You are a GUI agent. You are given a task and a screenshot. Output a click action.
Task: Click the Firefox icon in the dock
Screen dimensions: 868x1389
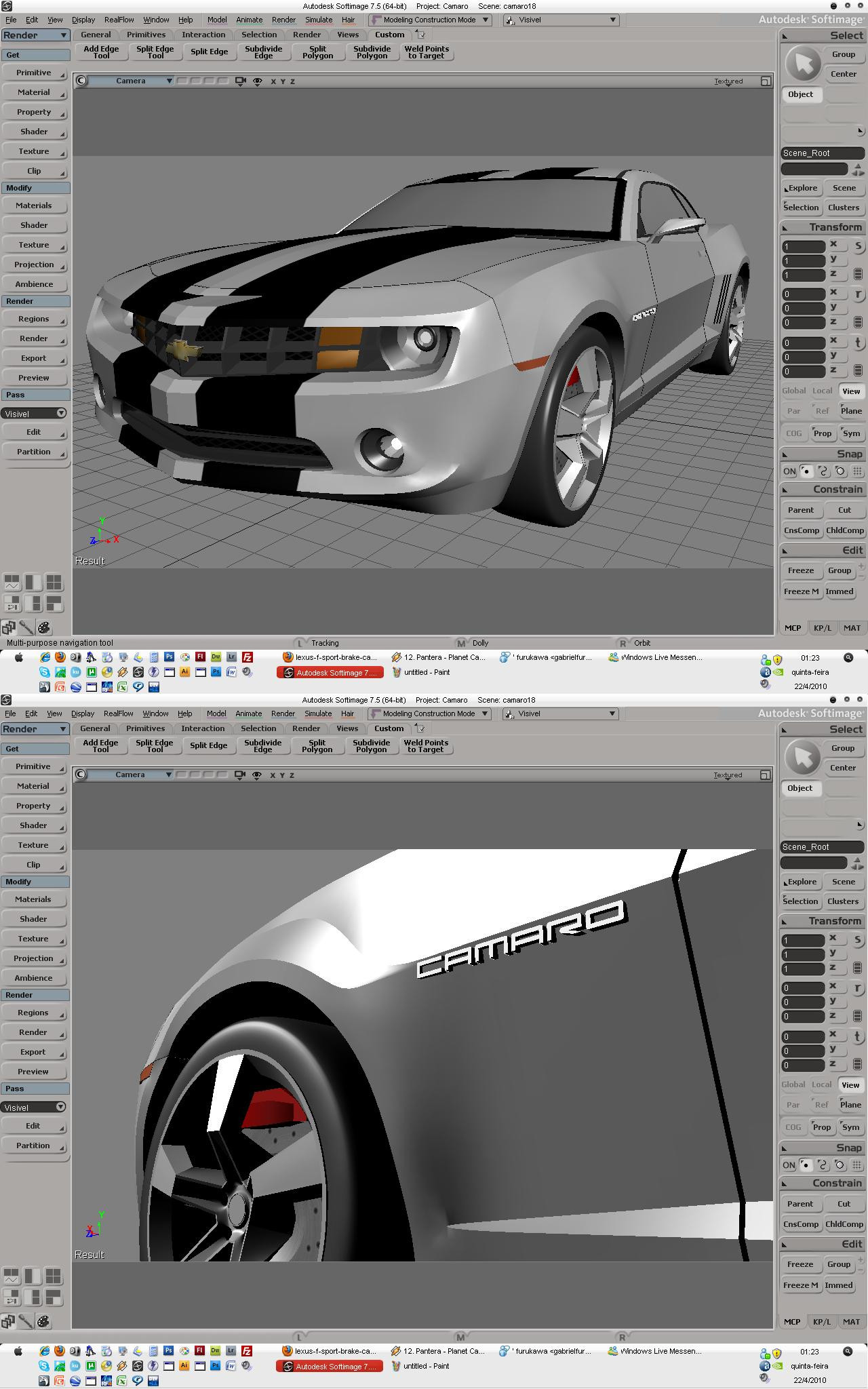[x=60, y=657]
